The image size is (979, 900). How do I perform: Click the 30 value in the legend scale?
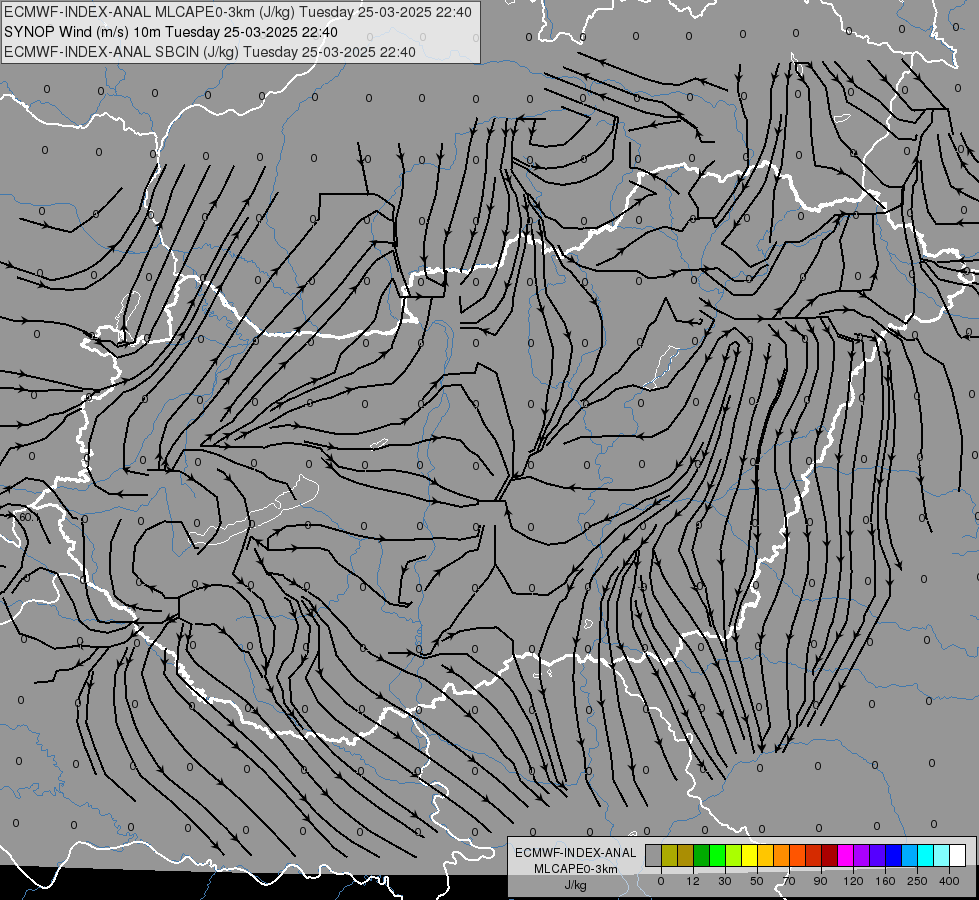[x=725, y=881]
